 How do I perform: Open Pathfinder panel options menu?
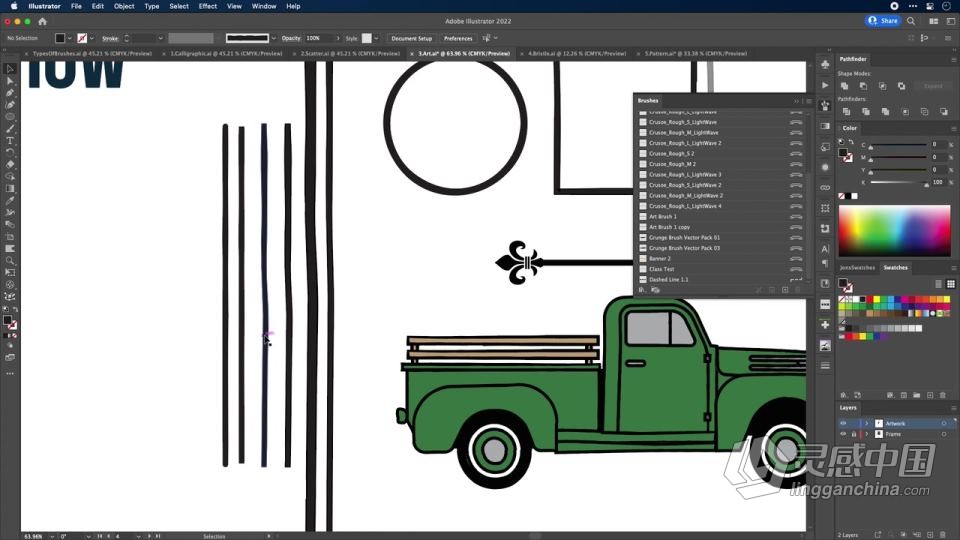click(953, 59)
